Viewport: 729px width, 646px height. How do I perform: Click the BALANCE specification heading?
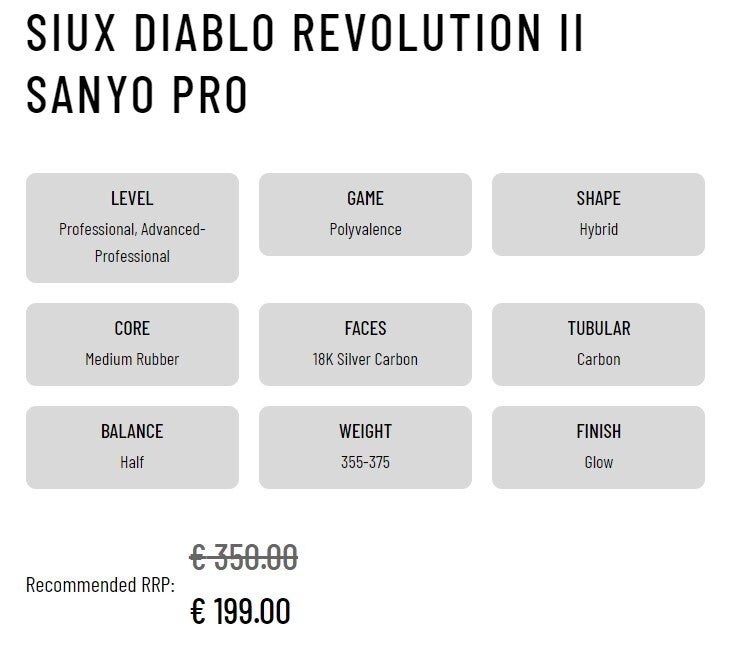pos(132,431)
